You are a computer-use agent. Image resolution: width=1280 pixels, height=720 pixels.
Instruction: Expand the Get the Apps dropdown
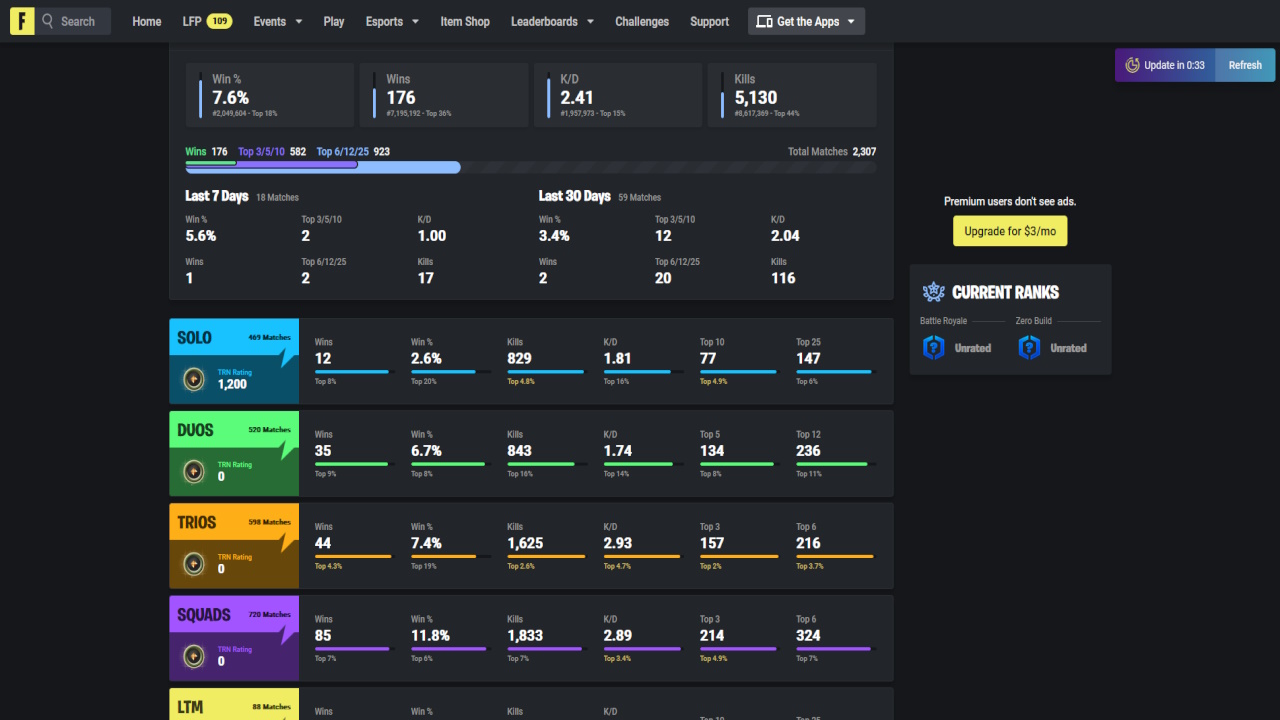point(806,21)
